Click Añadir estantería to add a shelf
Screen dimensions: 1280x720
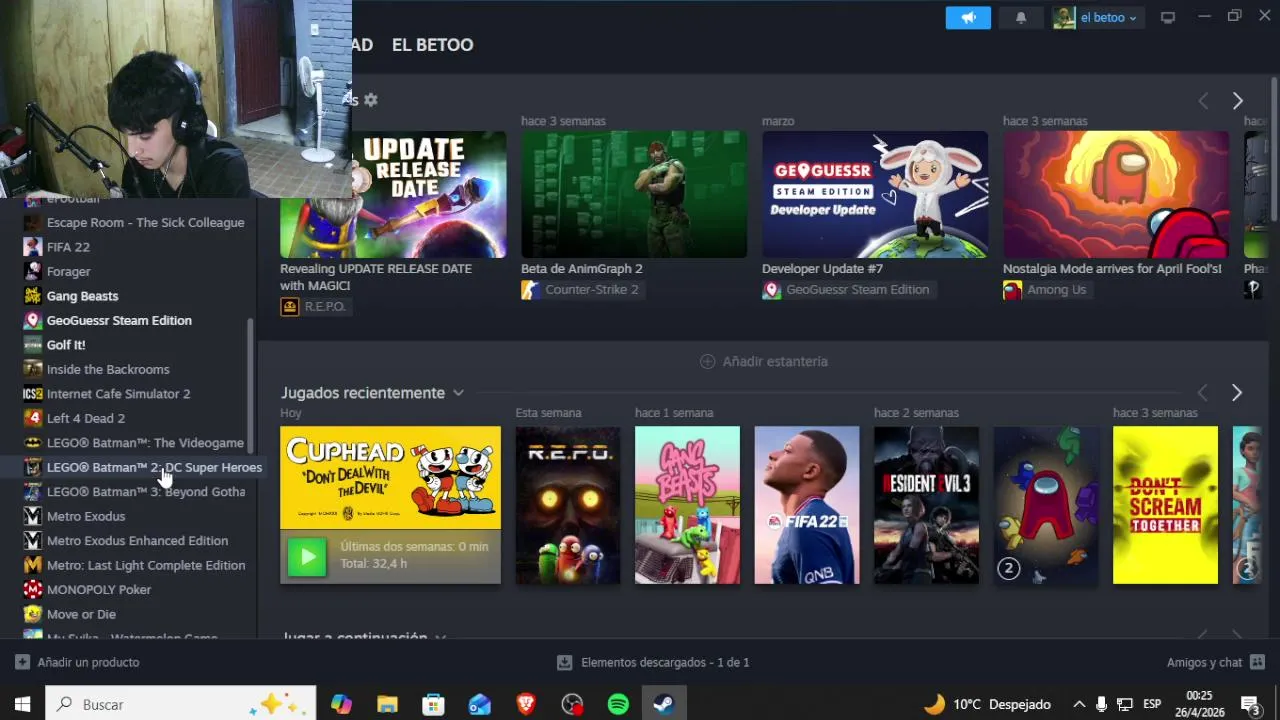[x=764, y=361]
